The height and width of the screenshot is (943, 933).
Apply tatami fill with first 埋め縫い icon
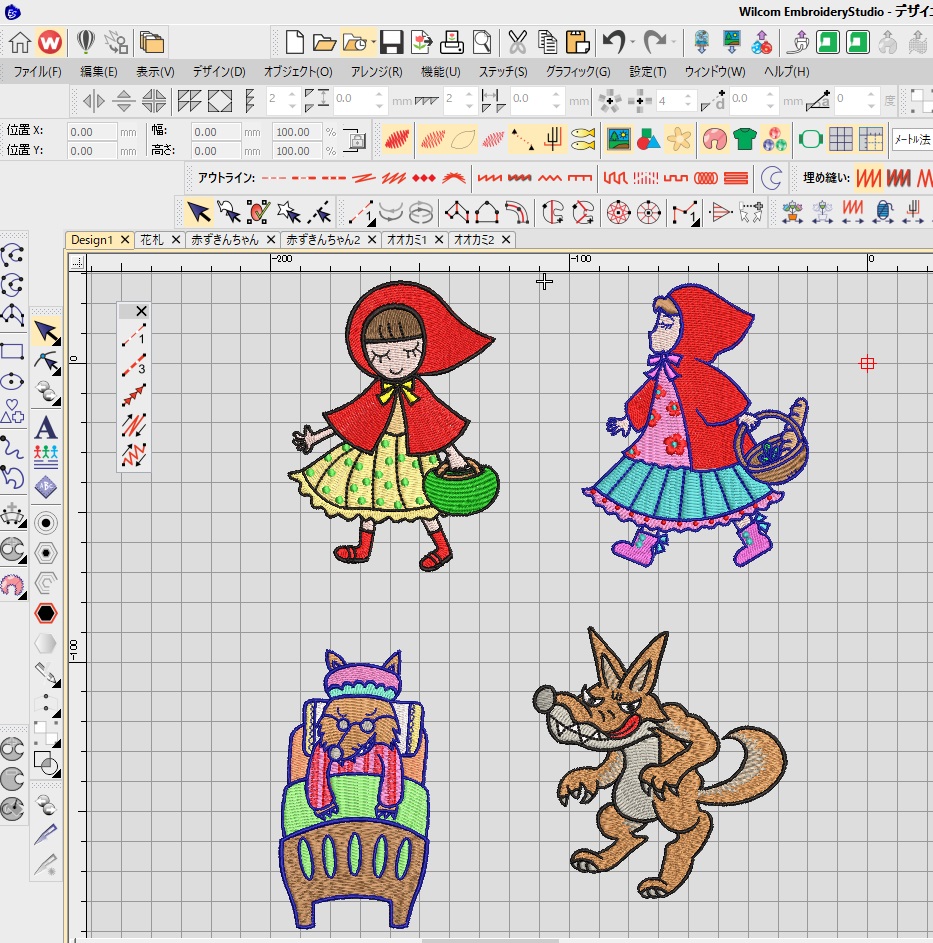pos(869,177)
